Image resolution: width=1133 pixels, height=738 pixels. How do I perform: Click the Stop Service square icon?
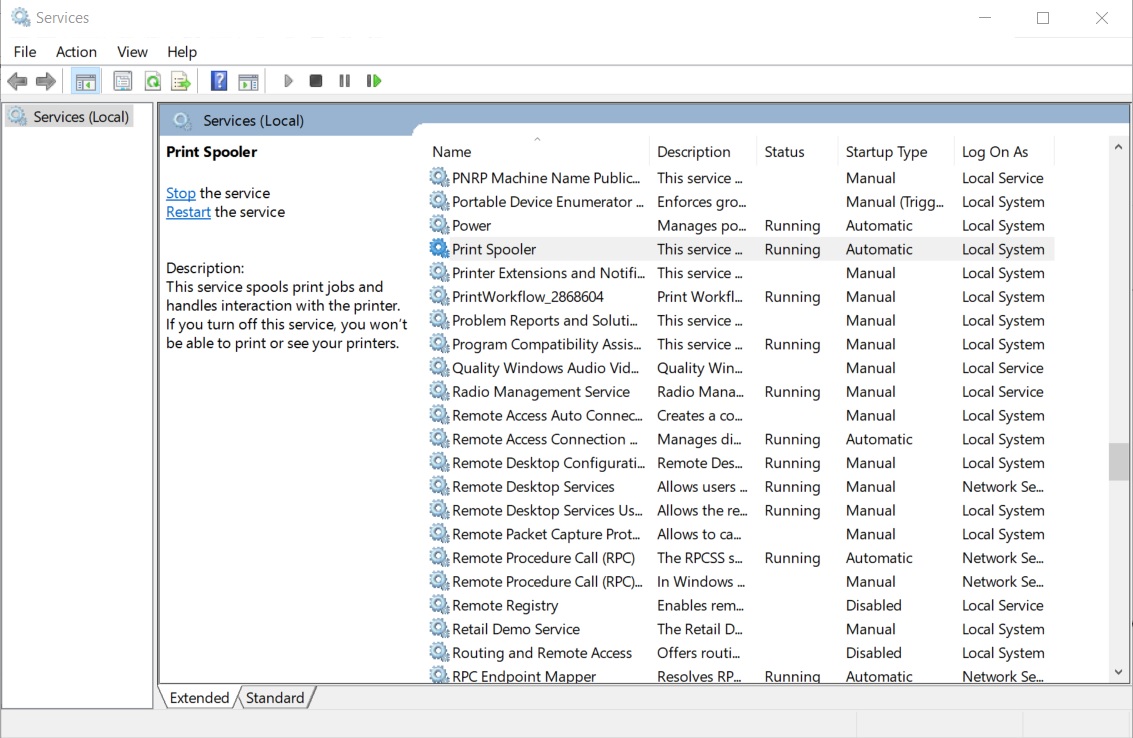[x=316, y=81]
